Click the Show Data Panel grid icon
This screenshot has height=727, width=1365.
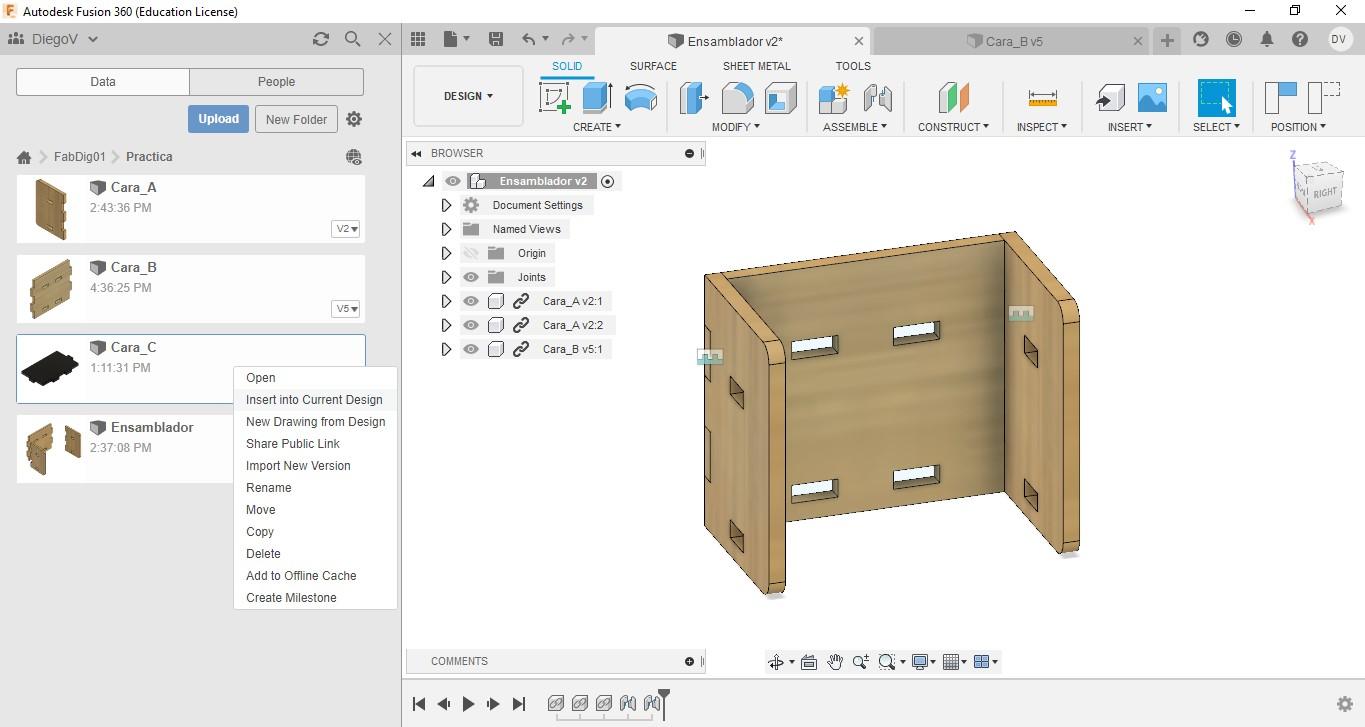[418, 39]
